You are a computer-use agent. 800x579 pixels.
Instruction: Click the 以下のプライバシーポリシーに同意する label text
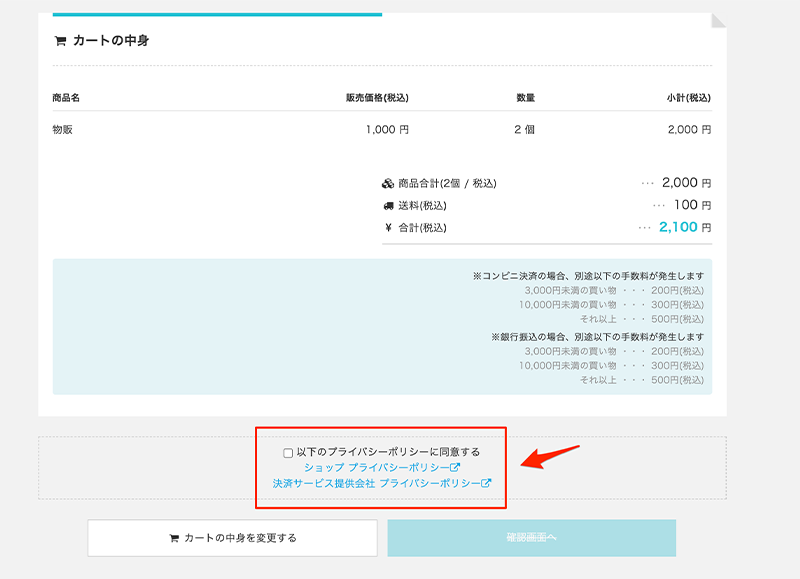click(x=388, y=452)
